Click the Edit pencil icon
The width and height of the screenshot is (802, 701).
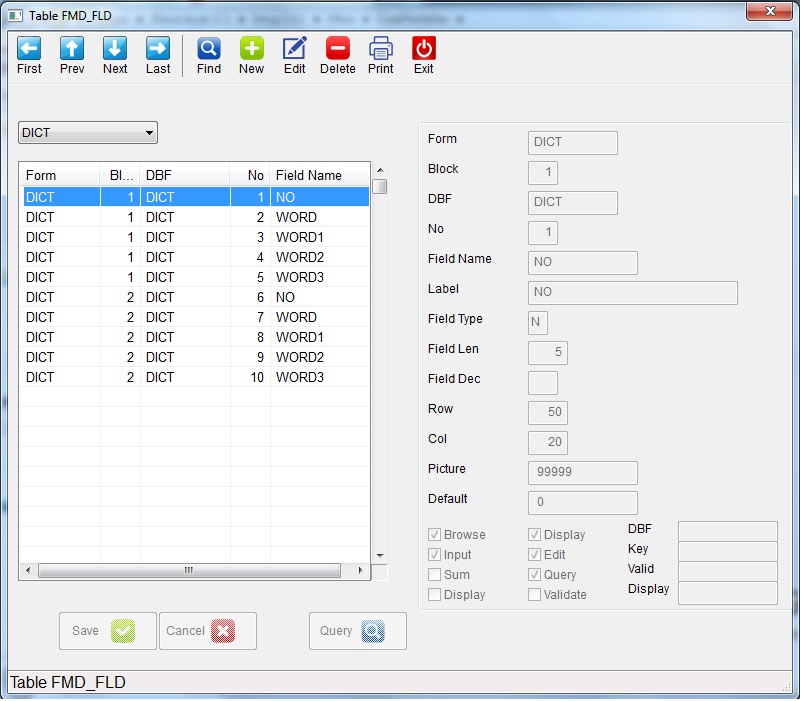[294, 48]
